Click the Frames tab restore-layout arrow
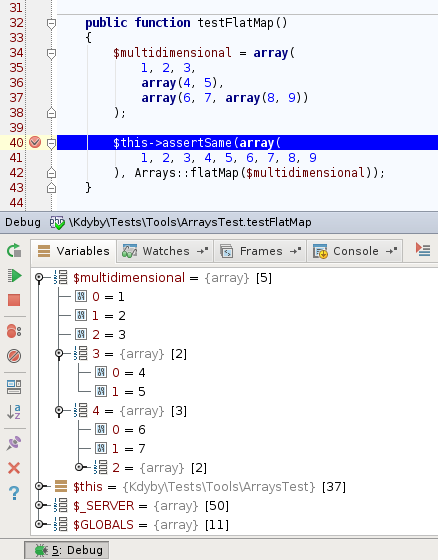Screen dimensions: 438x560 coord(295,251)
